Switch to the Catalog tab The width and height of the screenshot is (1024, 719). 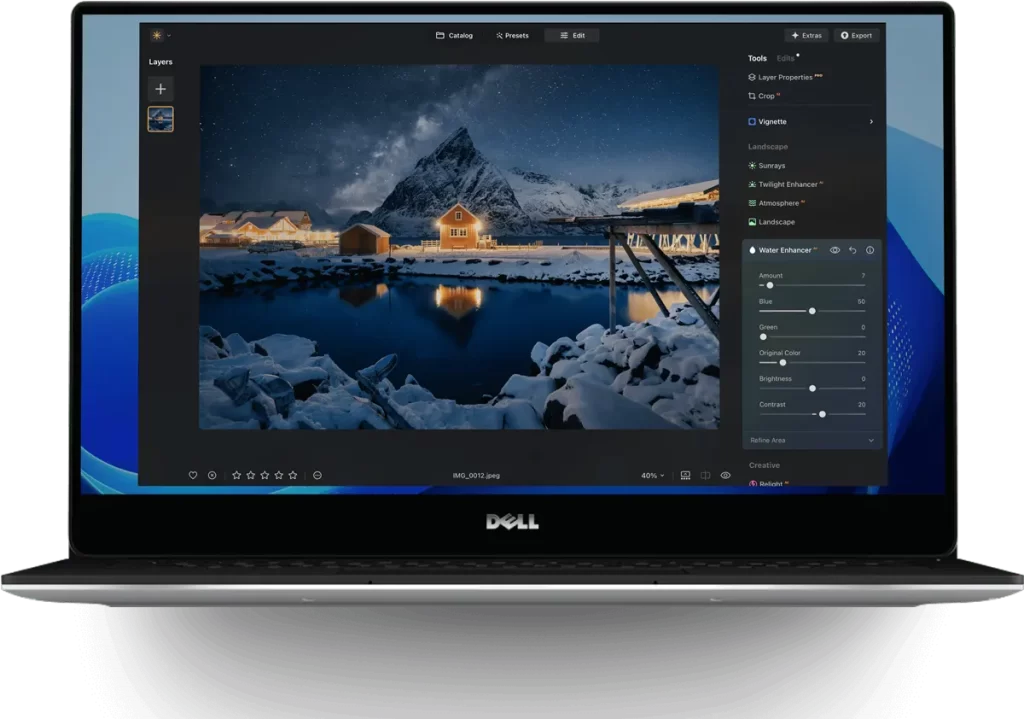tap(454, 35)
